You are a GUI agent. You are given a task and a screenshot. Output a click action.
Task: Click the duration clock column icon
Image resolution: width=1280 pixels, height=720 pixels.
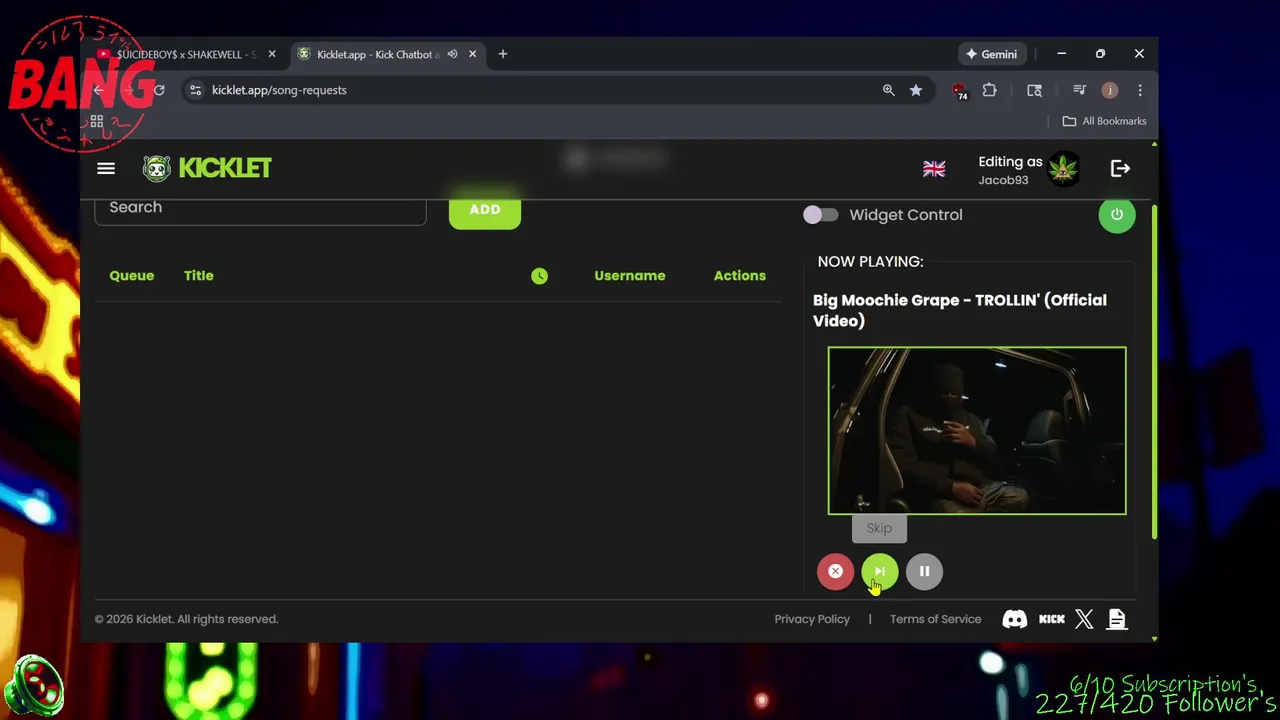click(x=539, y=276)
